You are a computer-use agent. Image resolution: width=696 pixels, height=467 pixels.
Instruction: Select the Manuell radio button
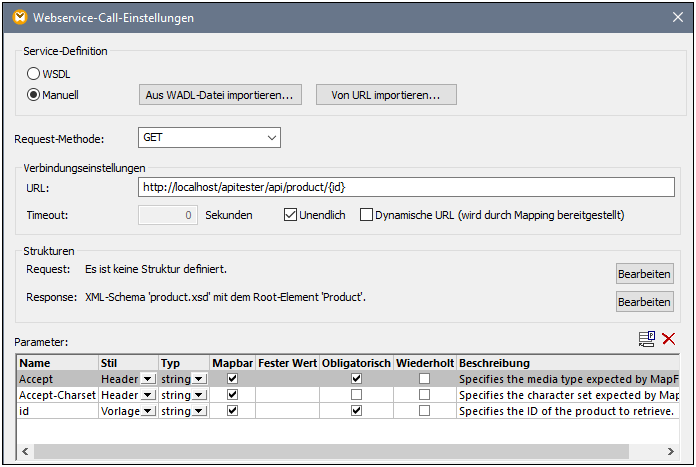(x=34, y=95)
